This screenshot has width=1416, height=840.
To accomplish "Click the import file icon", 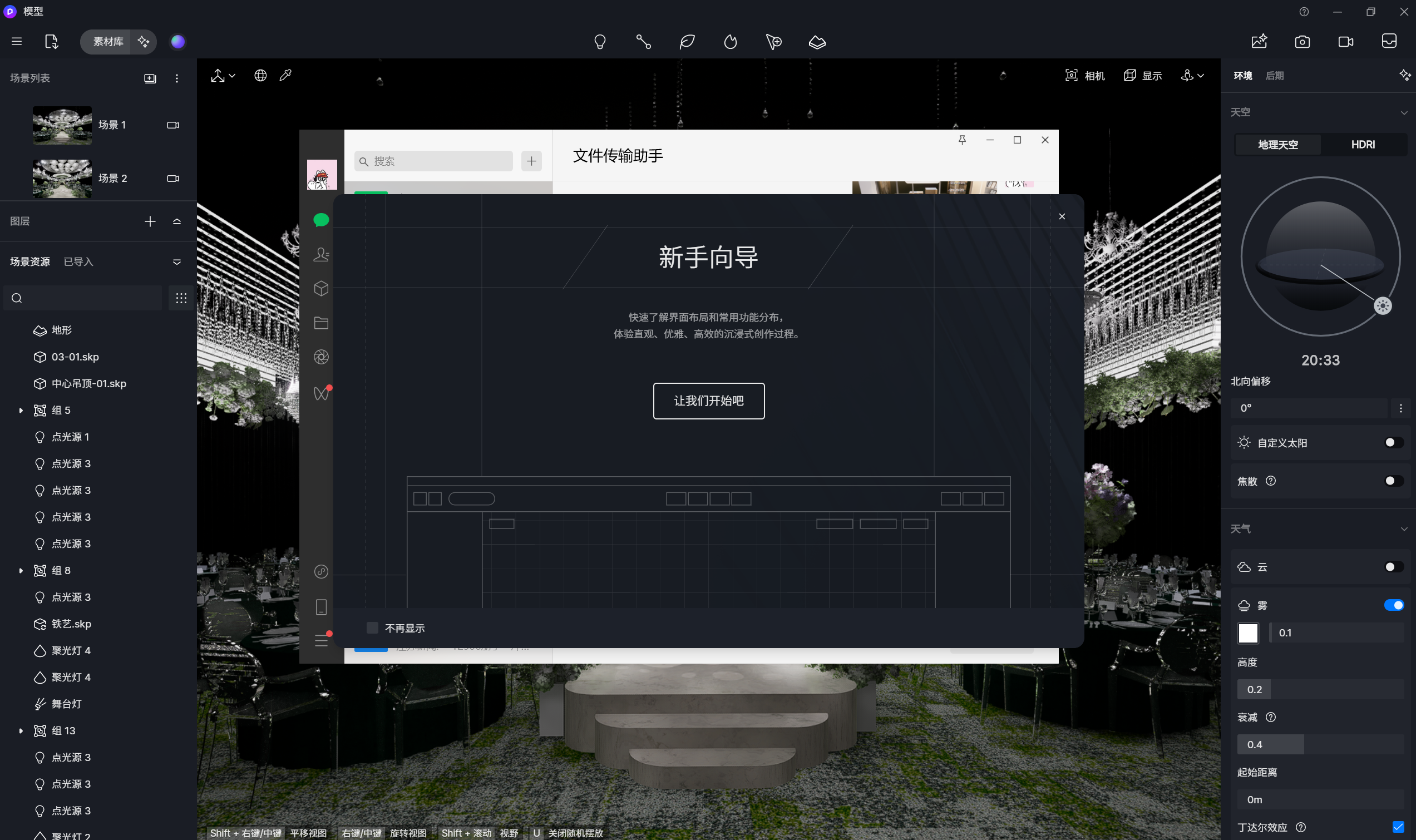I will (x=52, y=41).
